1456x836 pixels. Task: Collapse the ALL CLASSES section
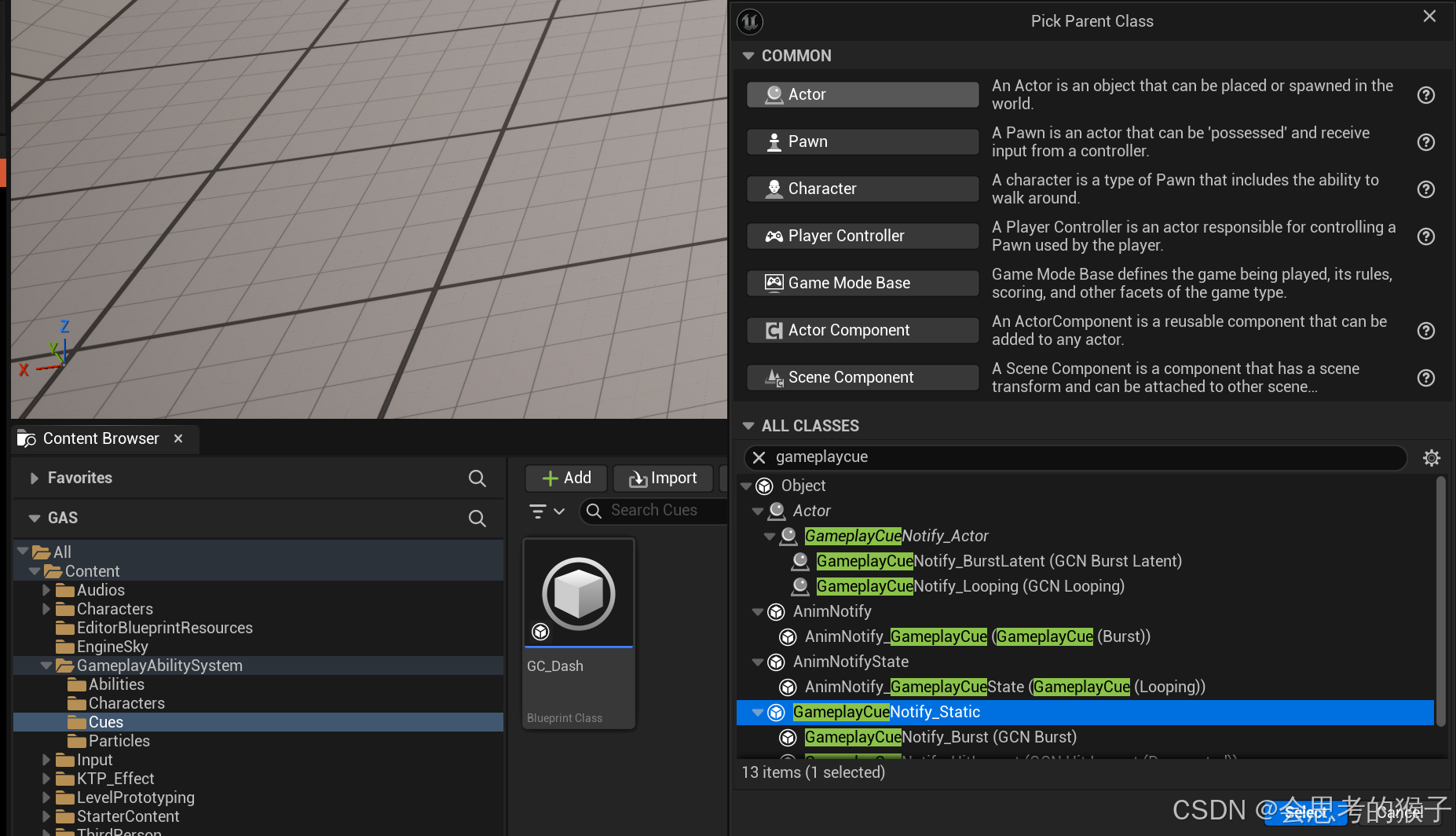tap(748, 426)
